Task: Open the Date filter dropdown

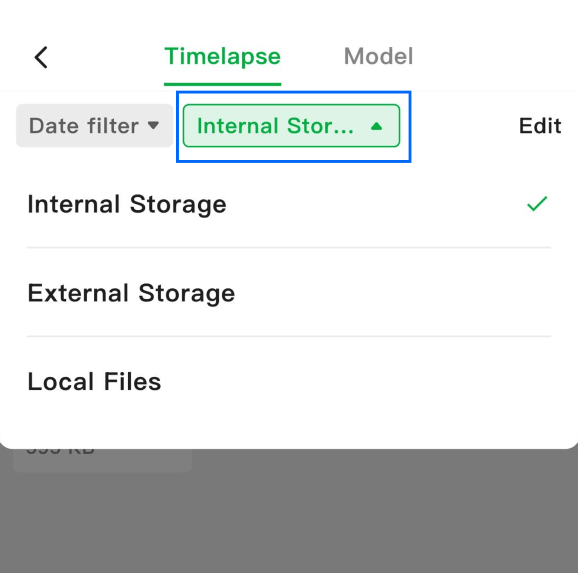Action: coord(94,126)
